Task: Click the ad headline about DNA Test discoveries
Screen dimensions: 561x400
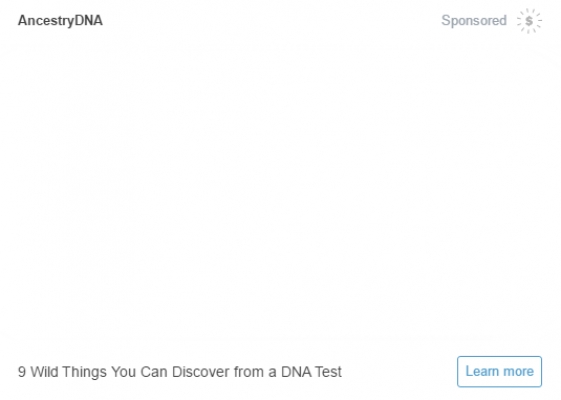Action: click(180, 372)
